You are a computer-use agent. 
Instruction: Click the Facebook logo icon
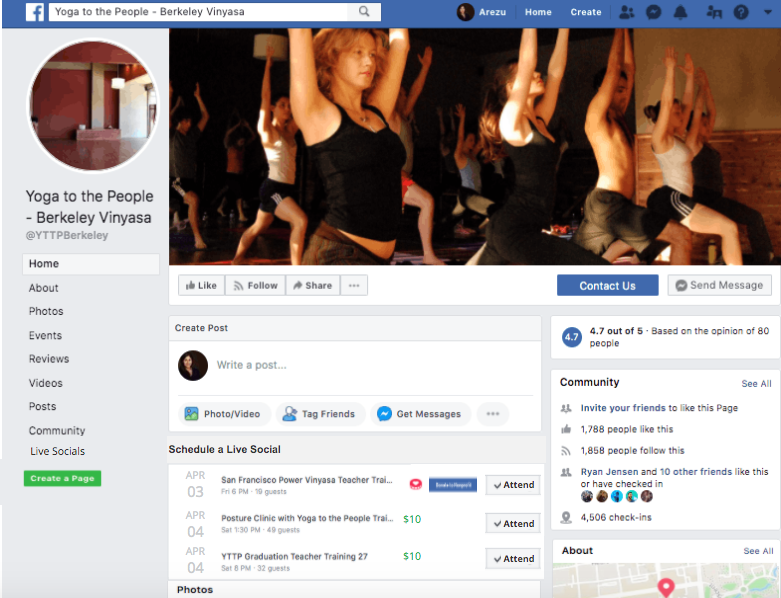[35, 11]
